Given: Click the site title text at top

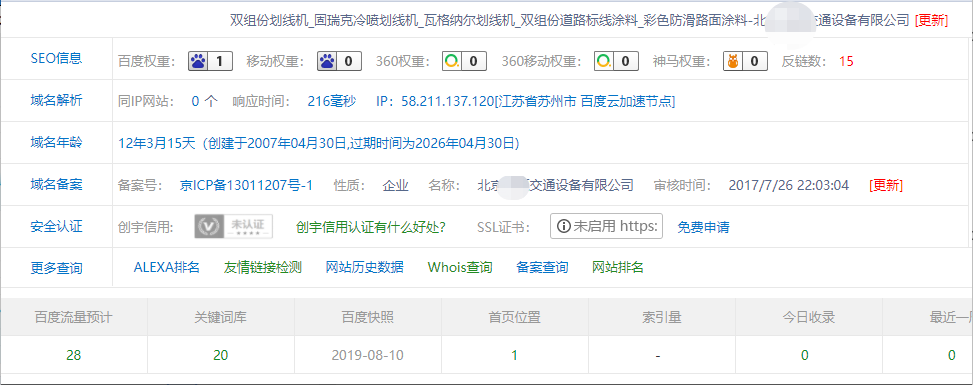Looking at the screenshot, I should [570, 20].
